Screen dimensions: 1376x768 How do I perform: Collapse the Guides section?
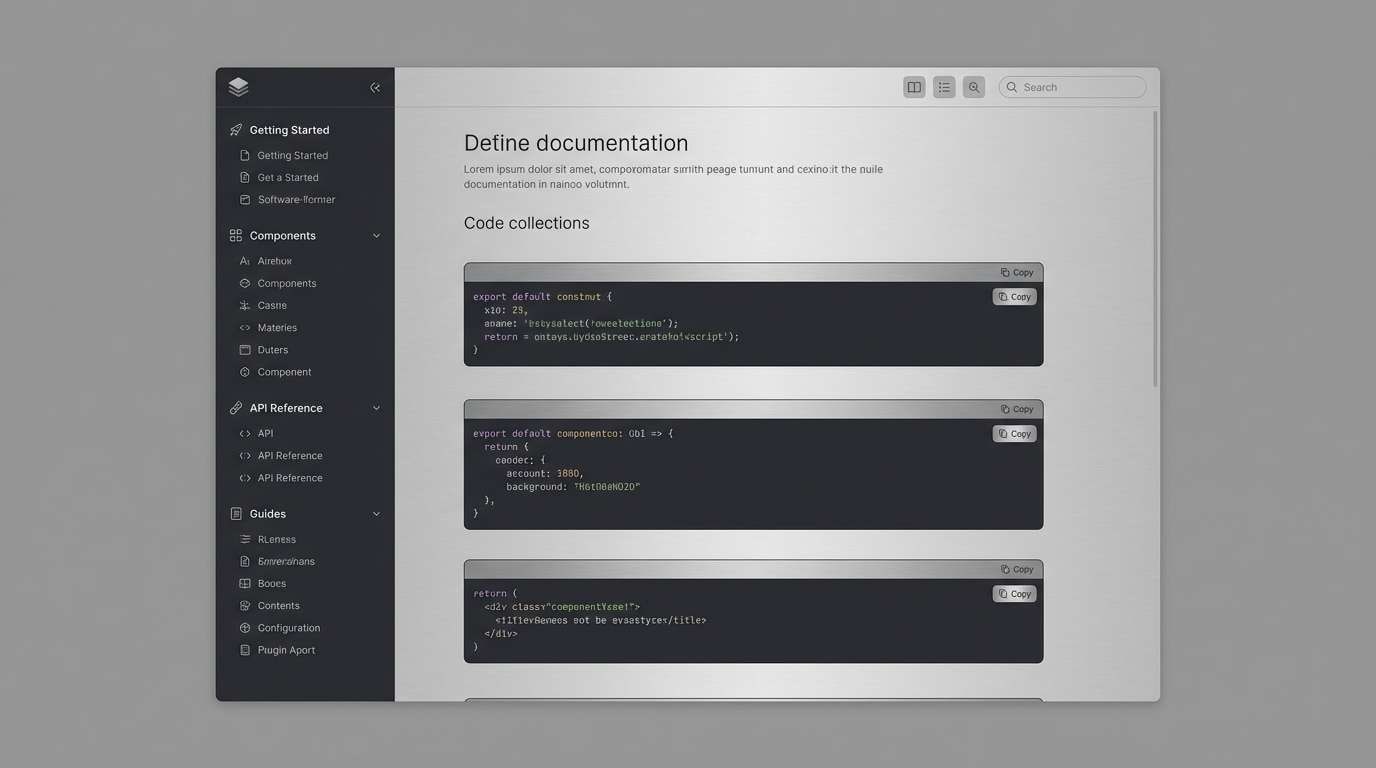pos(376,514)
